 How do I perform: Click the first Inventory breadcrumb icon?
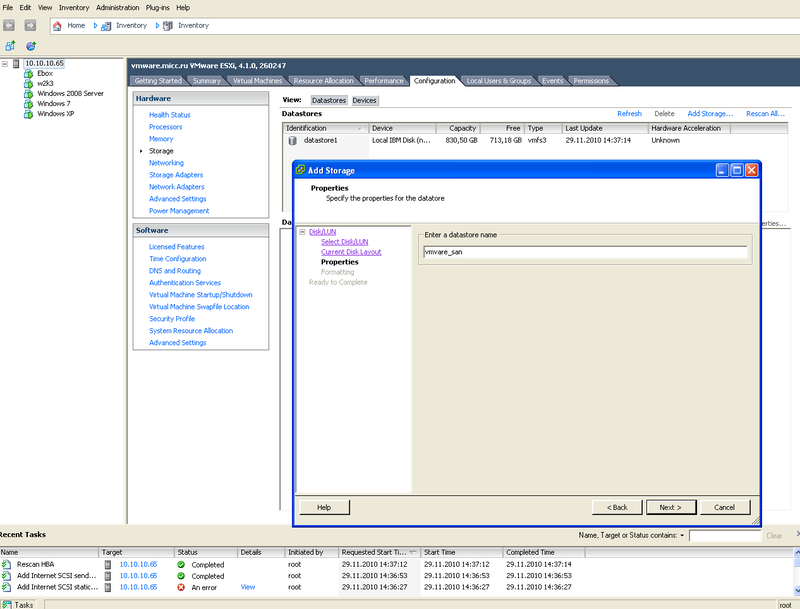tap(106, 26)
